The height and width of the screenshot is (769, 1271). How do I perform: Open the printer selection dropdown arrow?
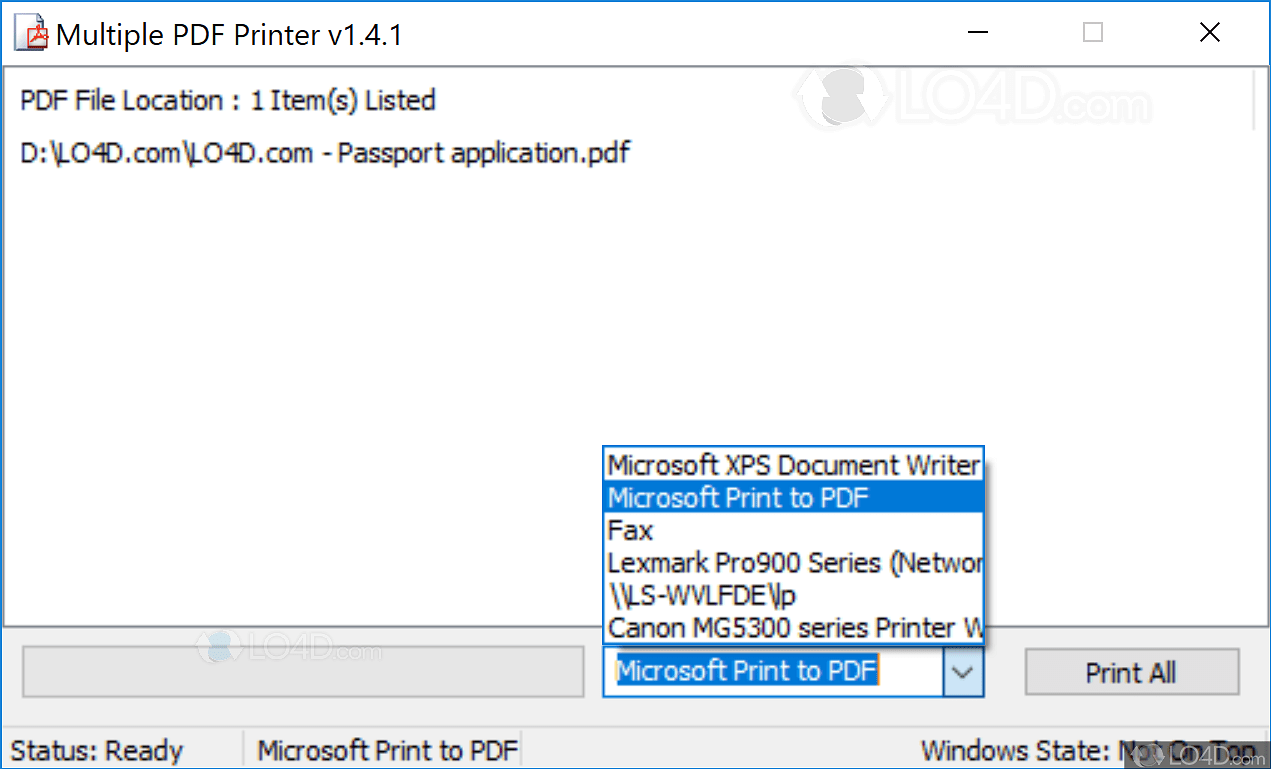[x=962, y=671]
